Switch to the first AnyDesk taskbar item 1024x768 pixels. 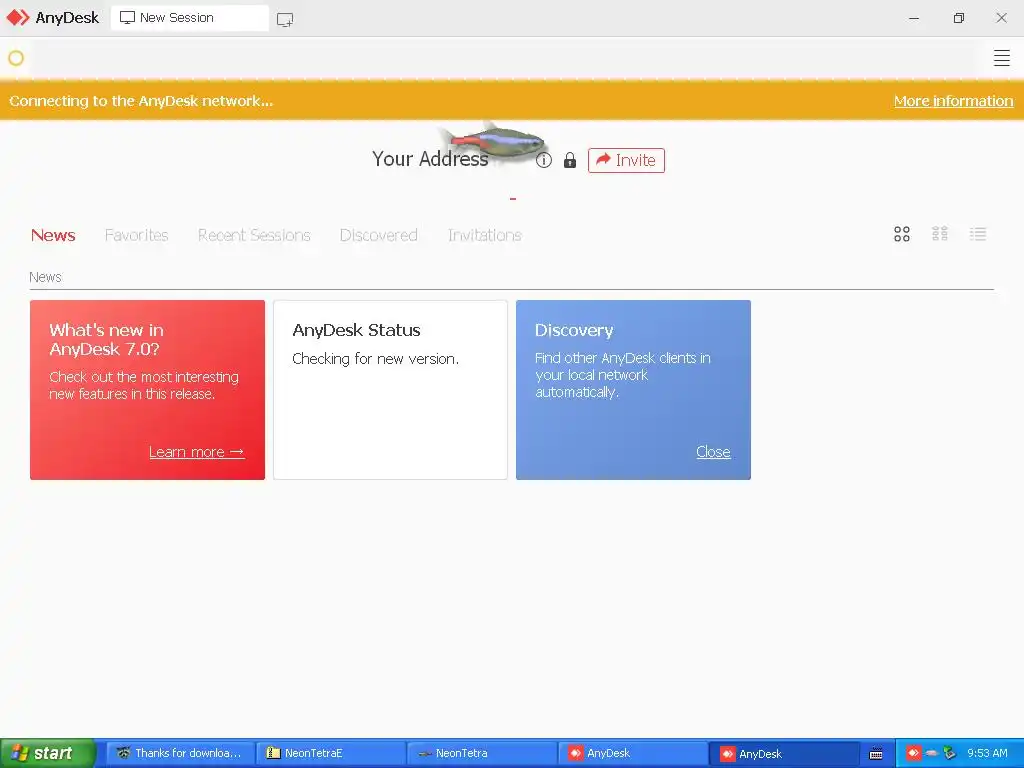[632, 754]
